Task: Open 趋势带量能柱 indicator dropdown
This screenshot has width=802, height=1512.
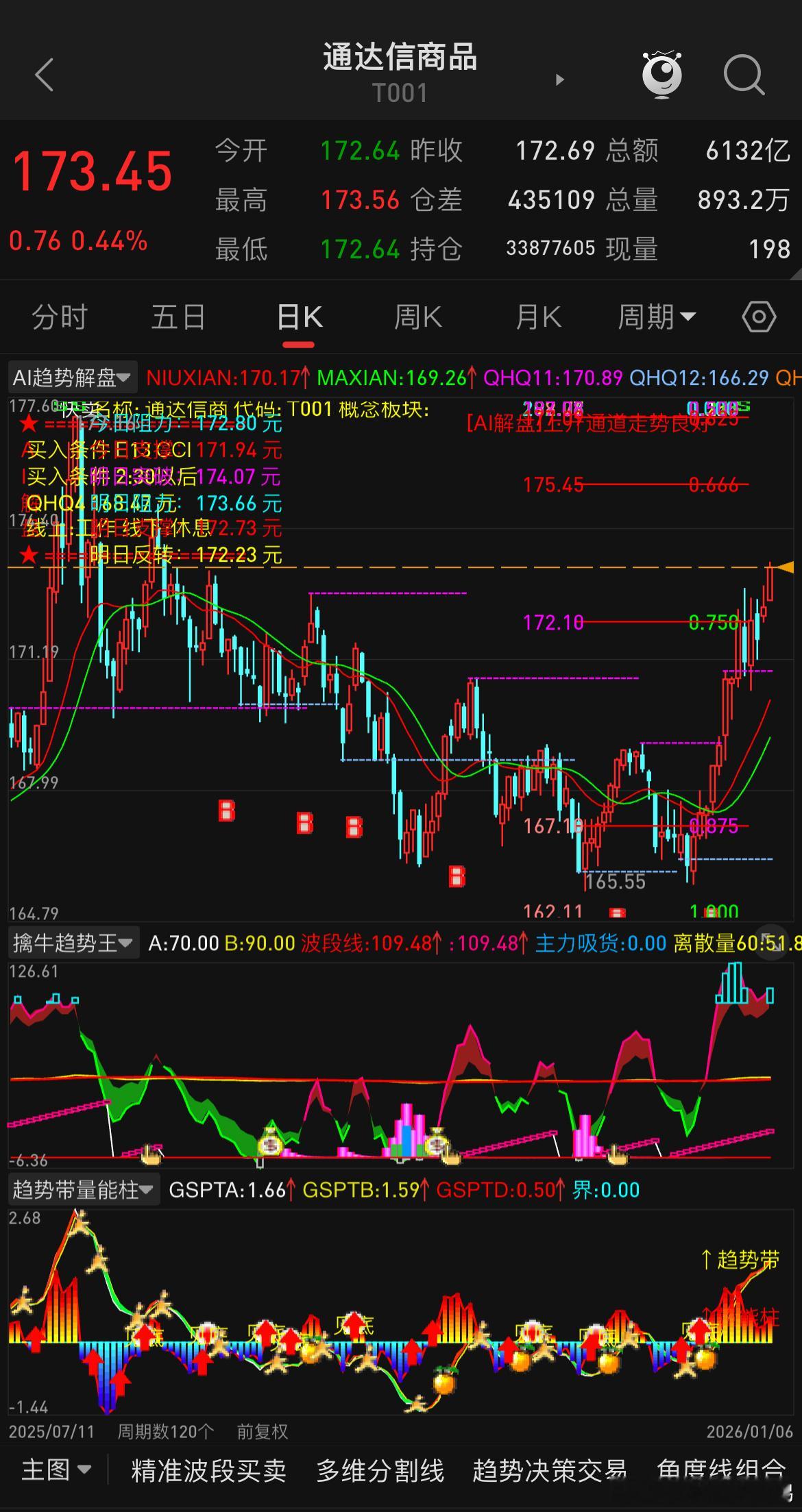Action: [x=83, y=1190]
